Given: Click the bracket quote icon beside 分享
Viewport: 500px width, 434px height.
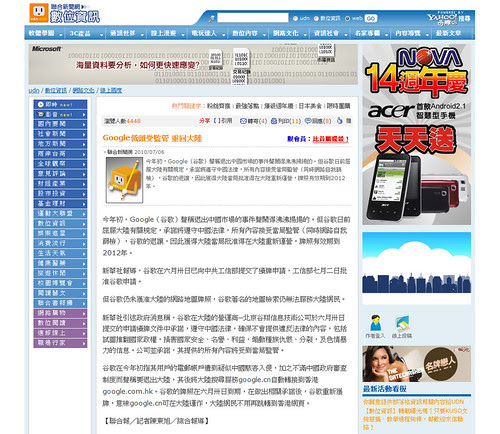Looking at the screenshot, I should click(x=217, y=121).
